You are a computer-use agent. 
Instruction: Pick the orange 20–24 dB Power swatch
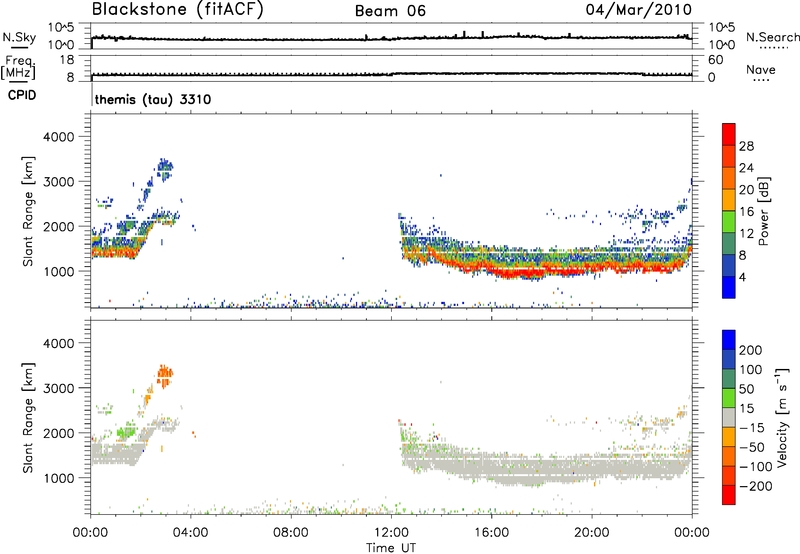tap(729, 178)
